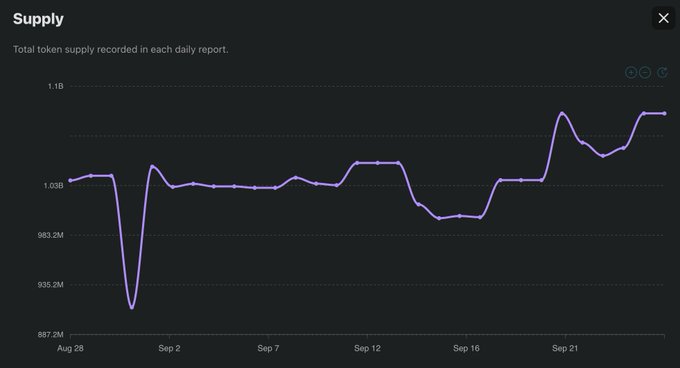Click the Sep 2 x-axis label

click(169, 348)
